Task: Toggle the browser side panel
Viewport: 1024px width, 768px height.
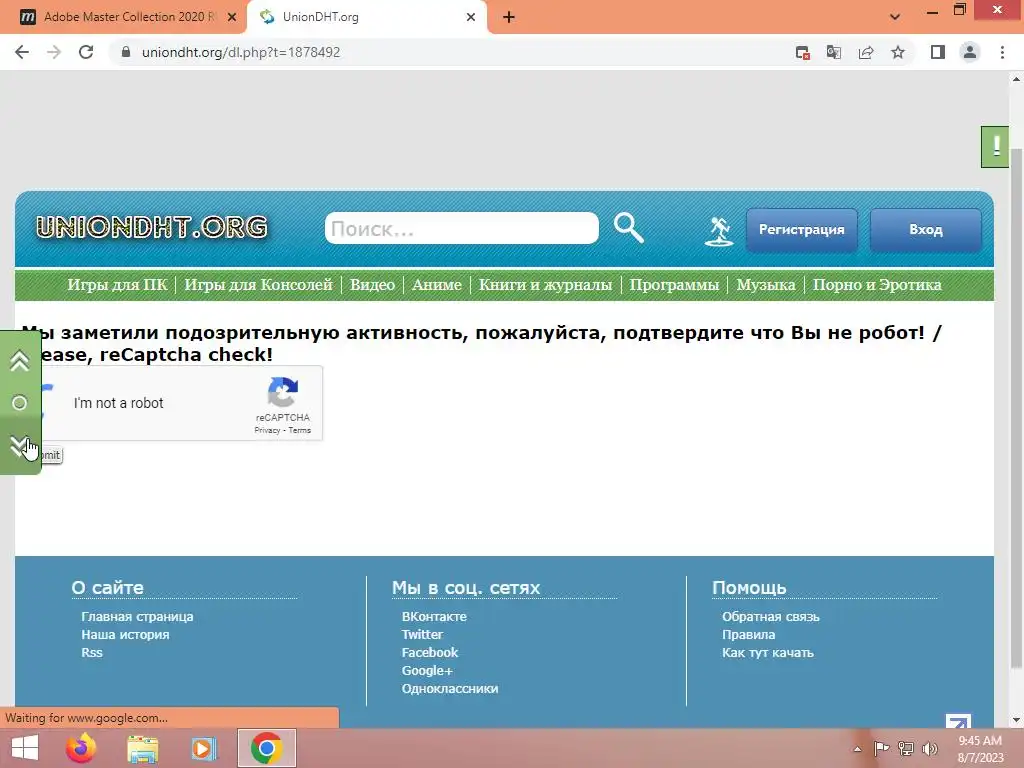Action: [938, 52]
